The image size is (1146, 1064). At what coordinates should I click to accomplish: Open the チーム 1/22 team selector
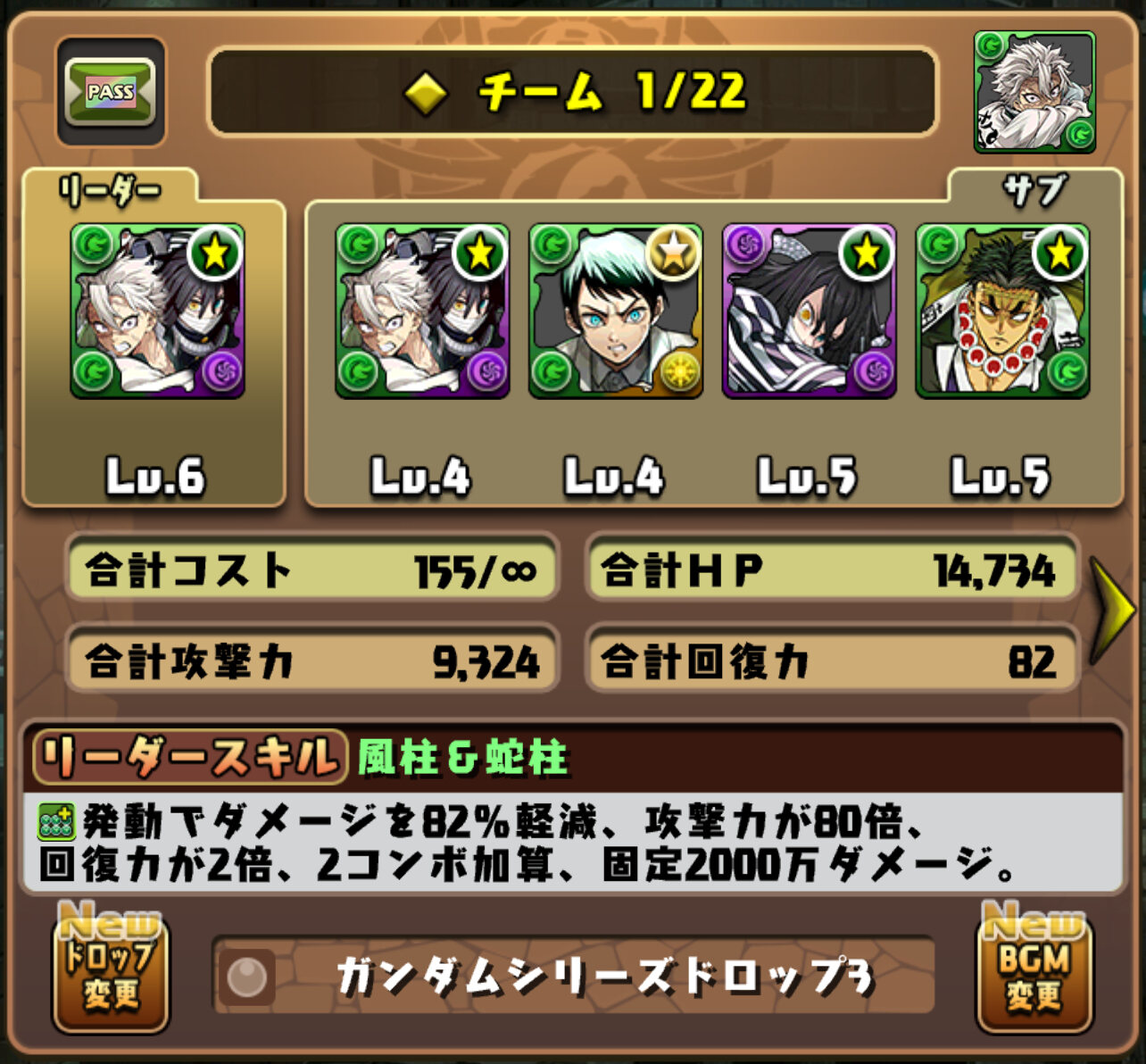(573, 92)
